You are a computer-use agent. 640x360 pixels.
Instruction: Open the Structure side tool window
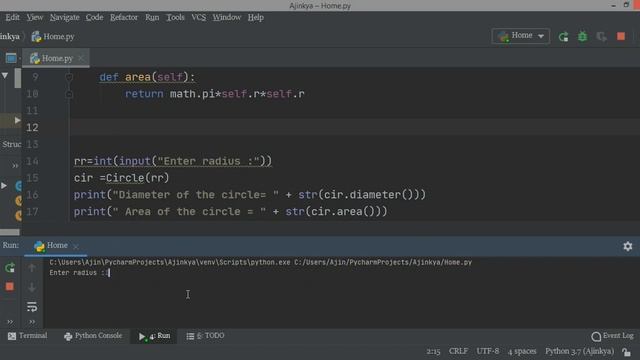[11, 144]
